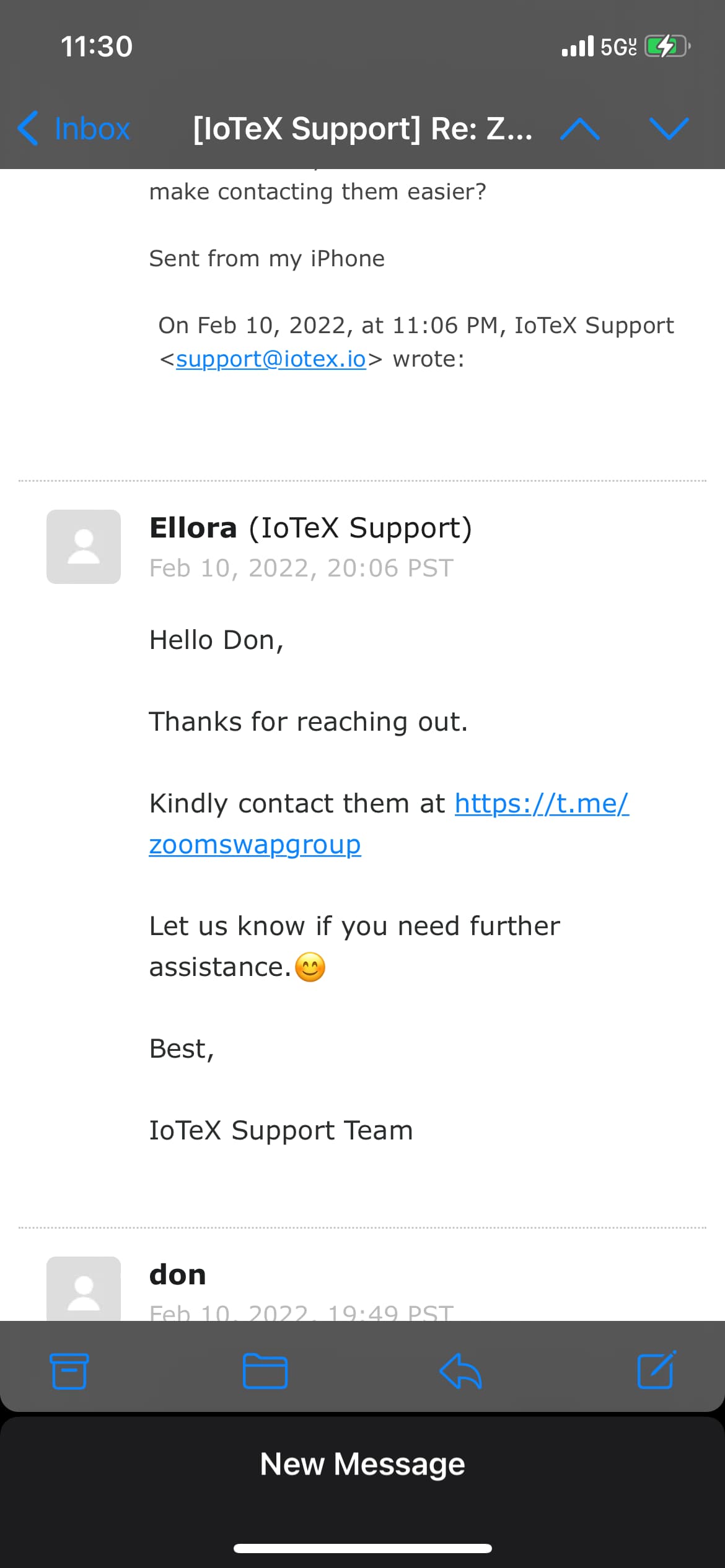725x1568 pixels.
Task: Archive this email with the box icon
Action: (69, 1371)
